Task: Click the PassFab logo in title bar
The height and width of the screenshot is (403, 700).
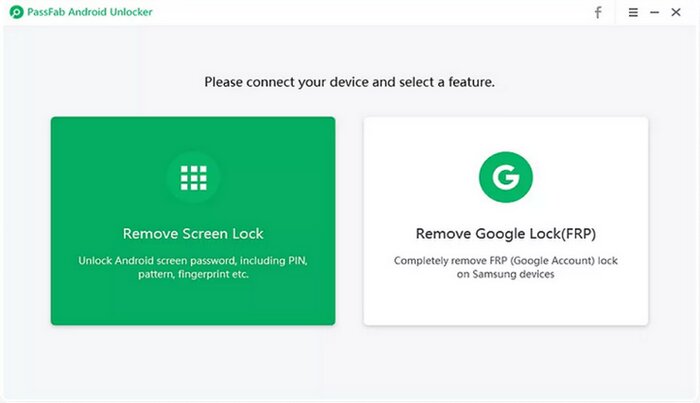Action: [x=16, y=12]
